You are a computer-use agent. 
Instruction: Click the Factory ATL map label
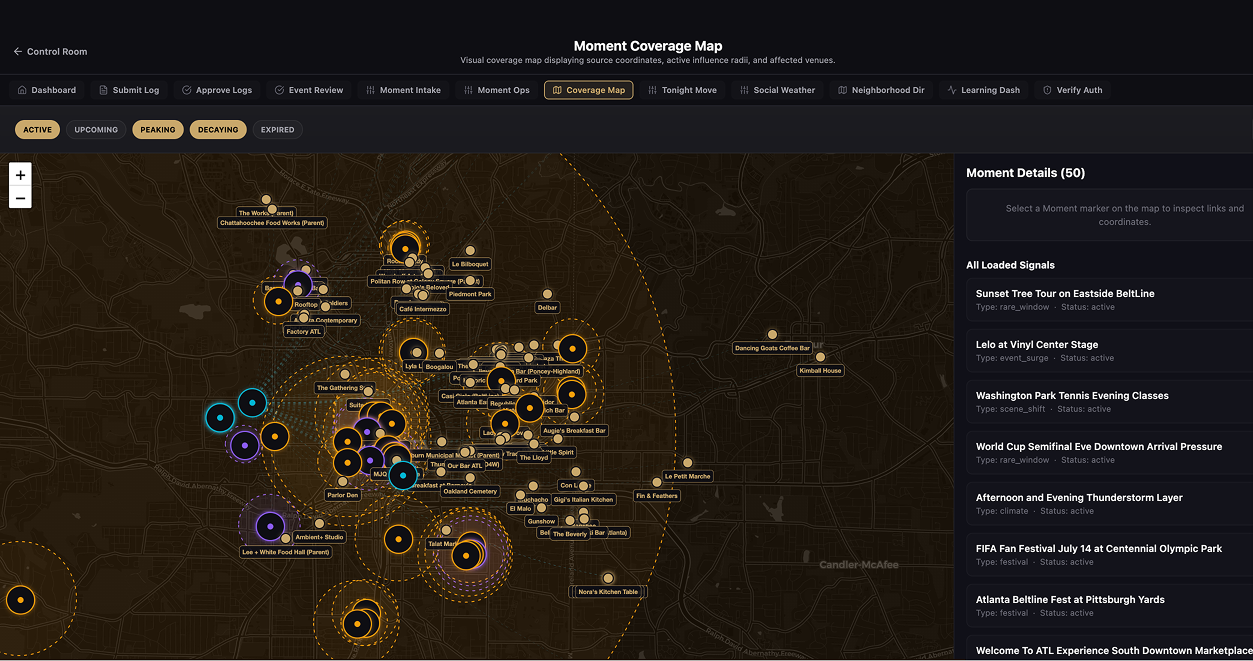[x=304, y=331]
